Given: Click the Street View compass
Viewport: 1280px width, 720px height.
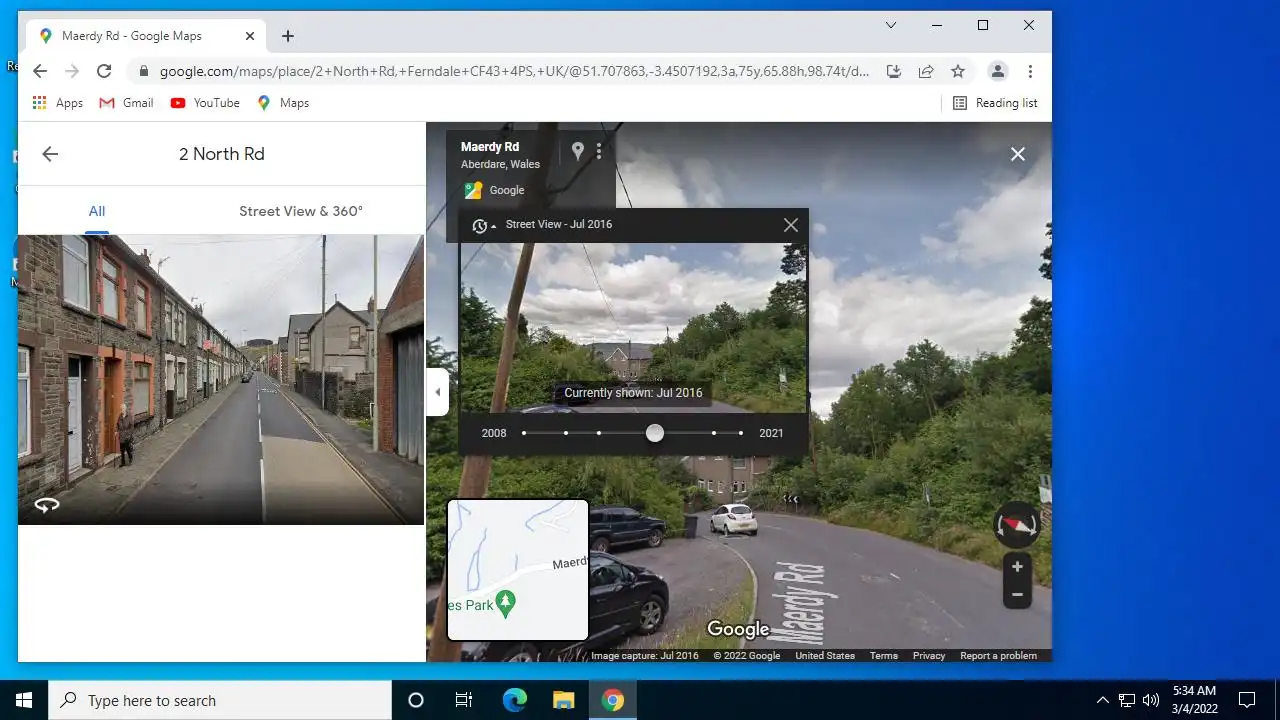Looking at the screenshot, I should tap(1017, 524).
